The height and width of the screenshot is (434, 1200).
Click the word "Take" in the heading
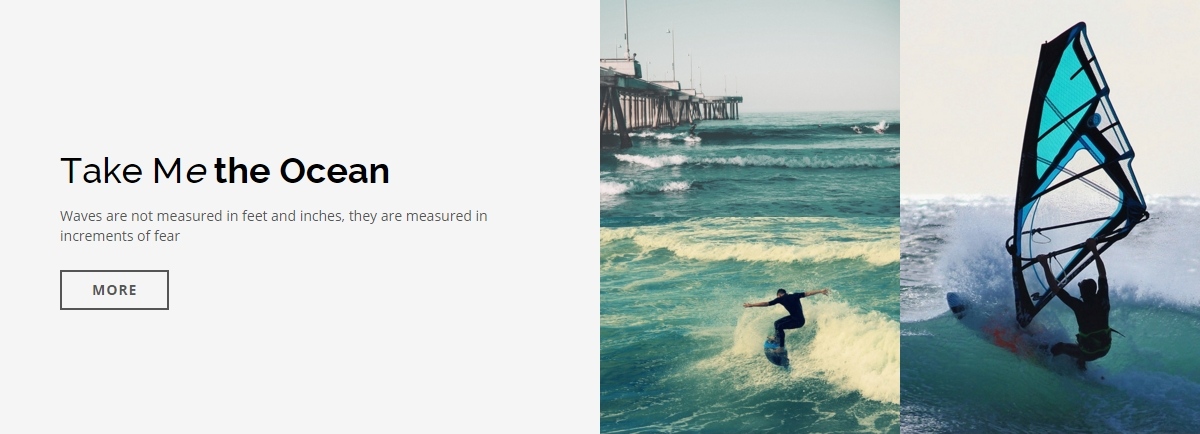point(101,171)
